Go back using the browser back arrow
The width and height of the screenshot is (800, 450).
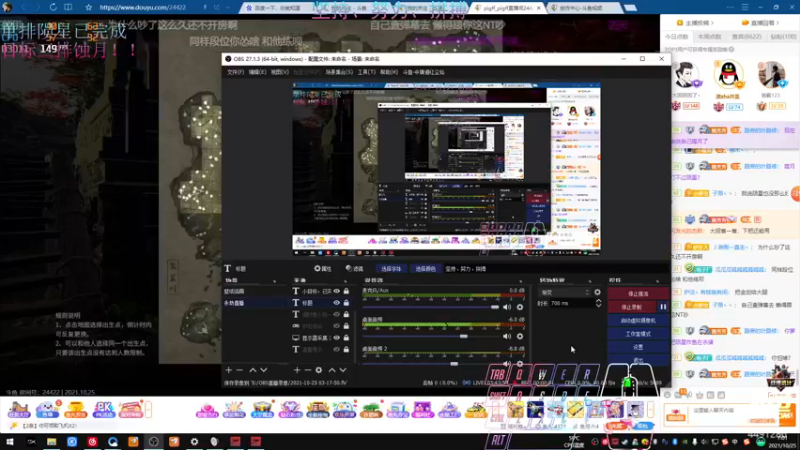(23, 7)
